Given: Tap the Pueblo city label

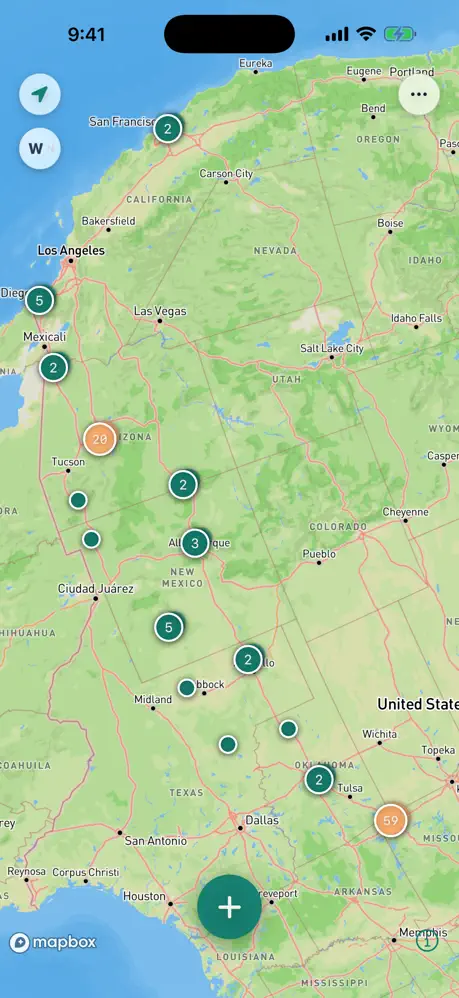Looking at the screenshot, I should coord(319,554).
